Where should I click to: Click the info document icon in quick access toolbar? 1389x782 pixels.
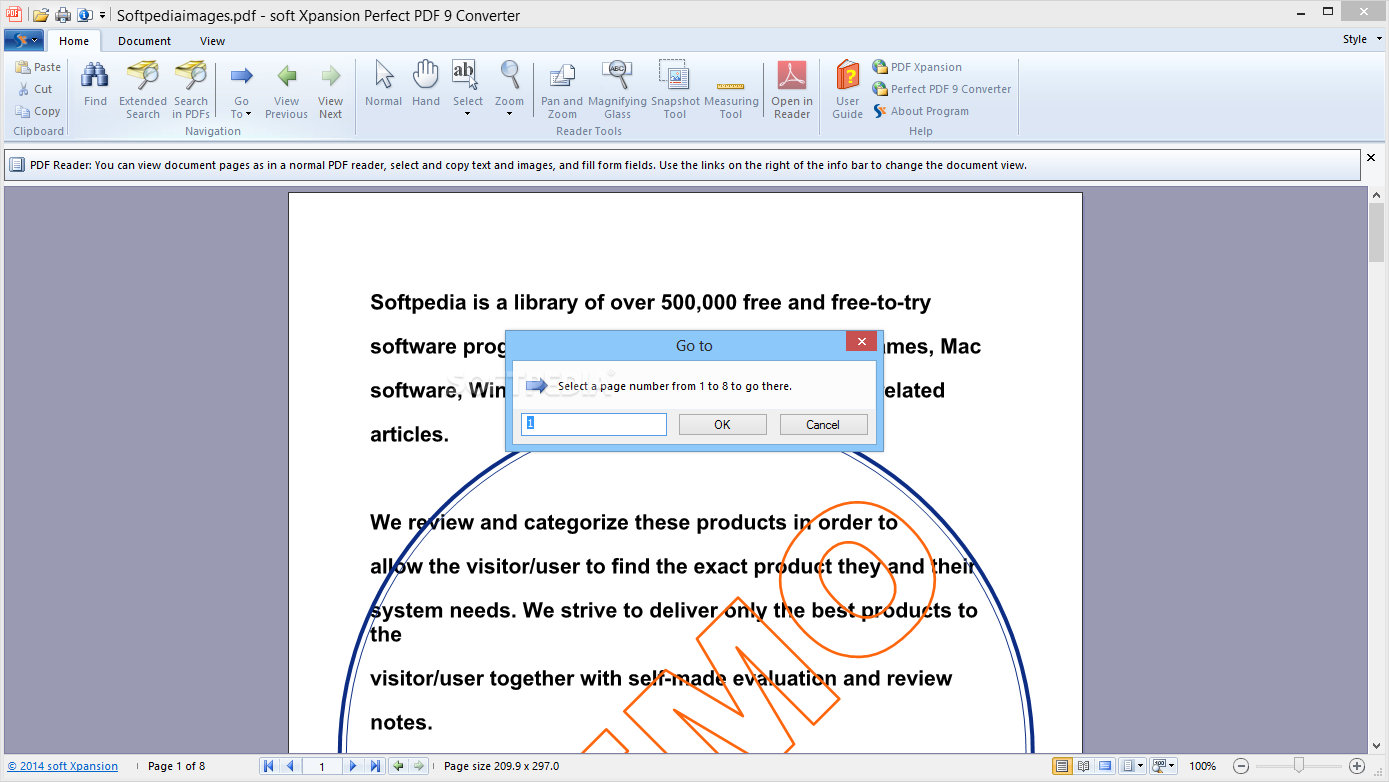point(85,15)
